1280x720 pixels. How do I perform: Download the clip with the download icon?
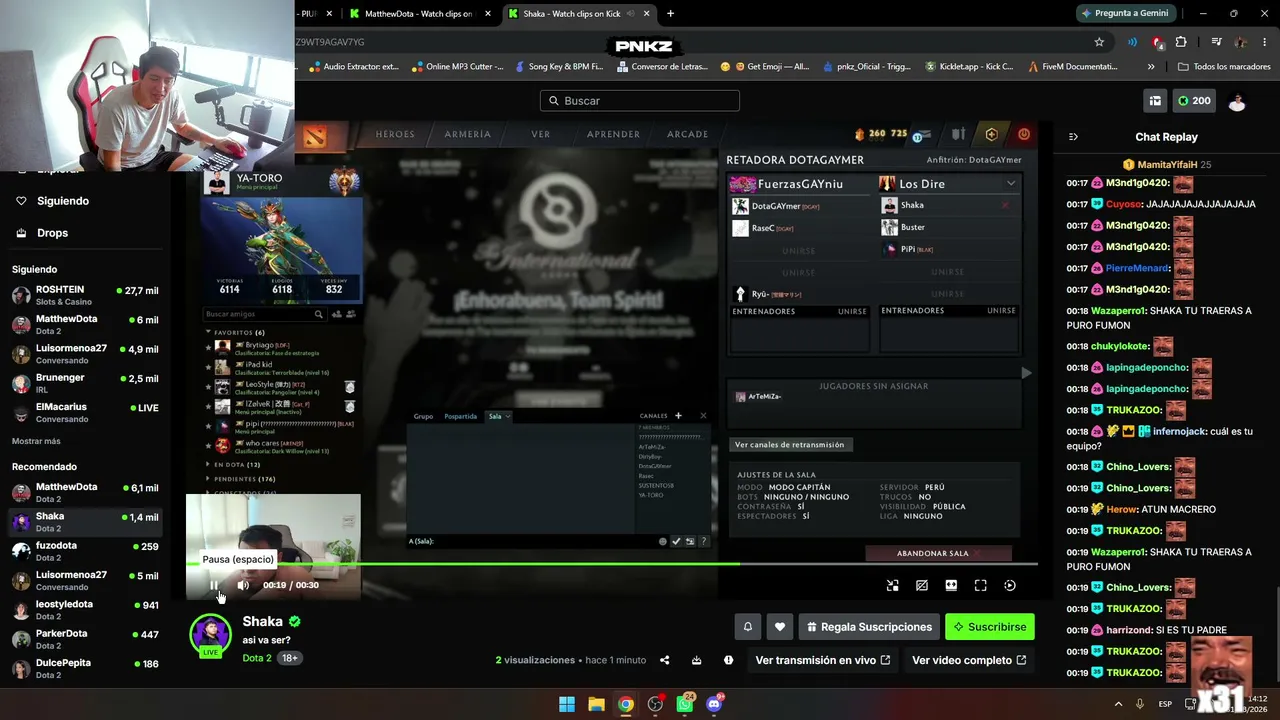pos(696,660)
